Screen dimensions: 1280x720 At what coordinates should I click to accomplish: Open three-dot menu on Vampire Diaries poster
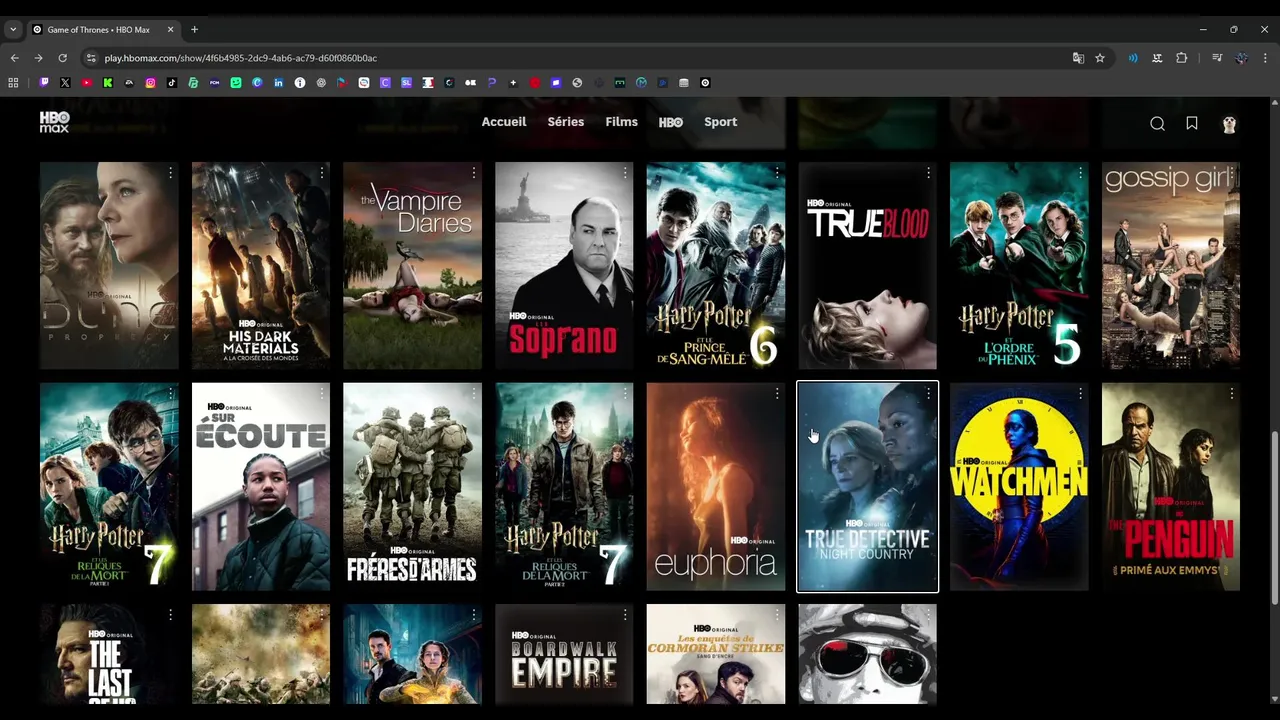(474, 173)
